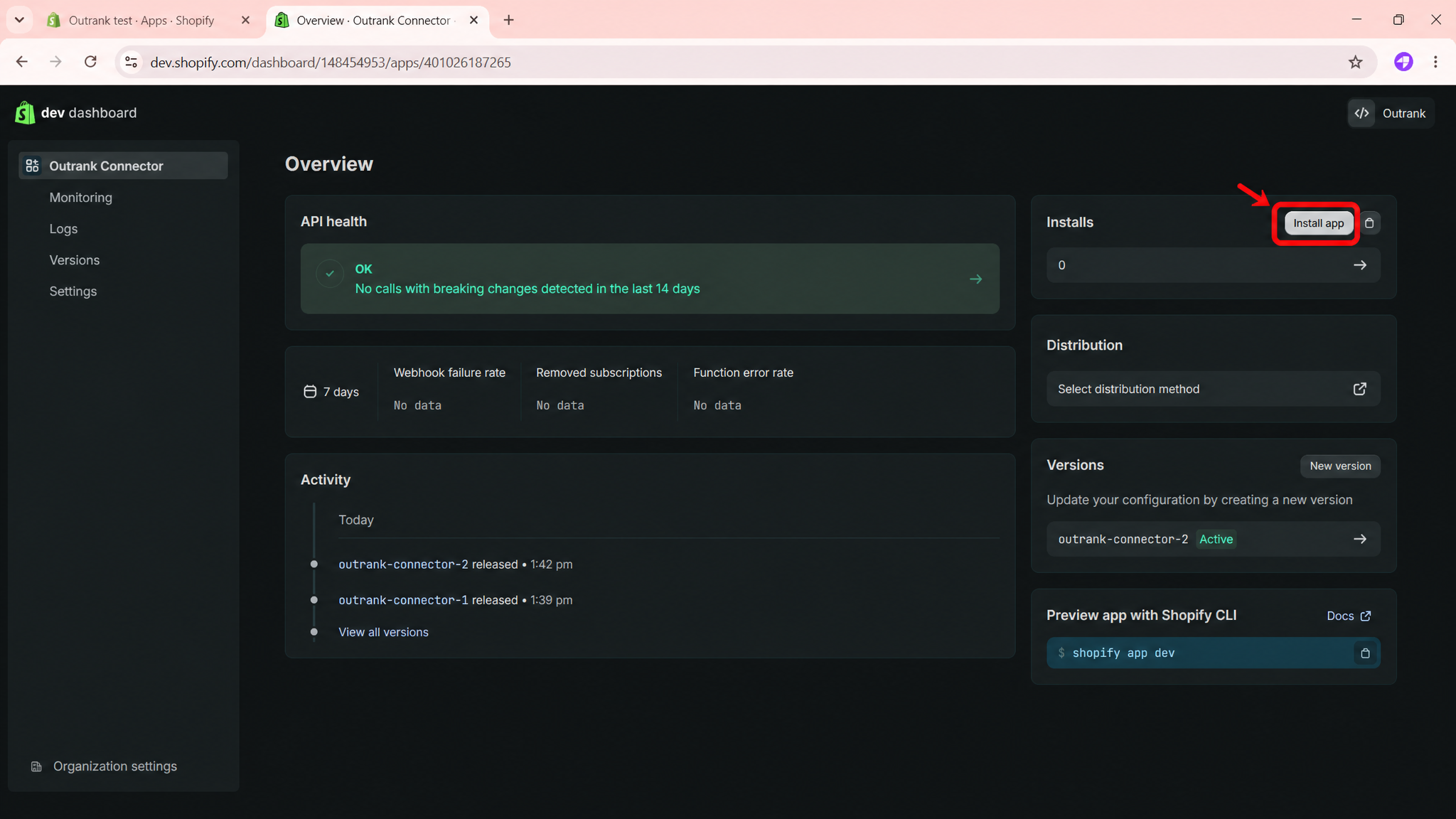The width and height of the screenshot is (1456, 819).
Task: Open the outrank-connector-2 released activity link
Action: point(403,564)
